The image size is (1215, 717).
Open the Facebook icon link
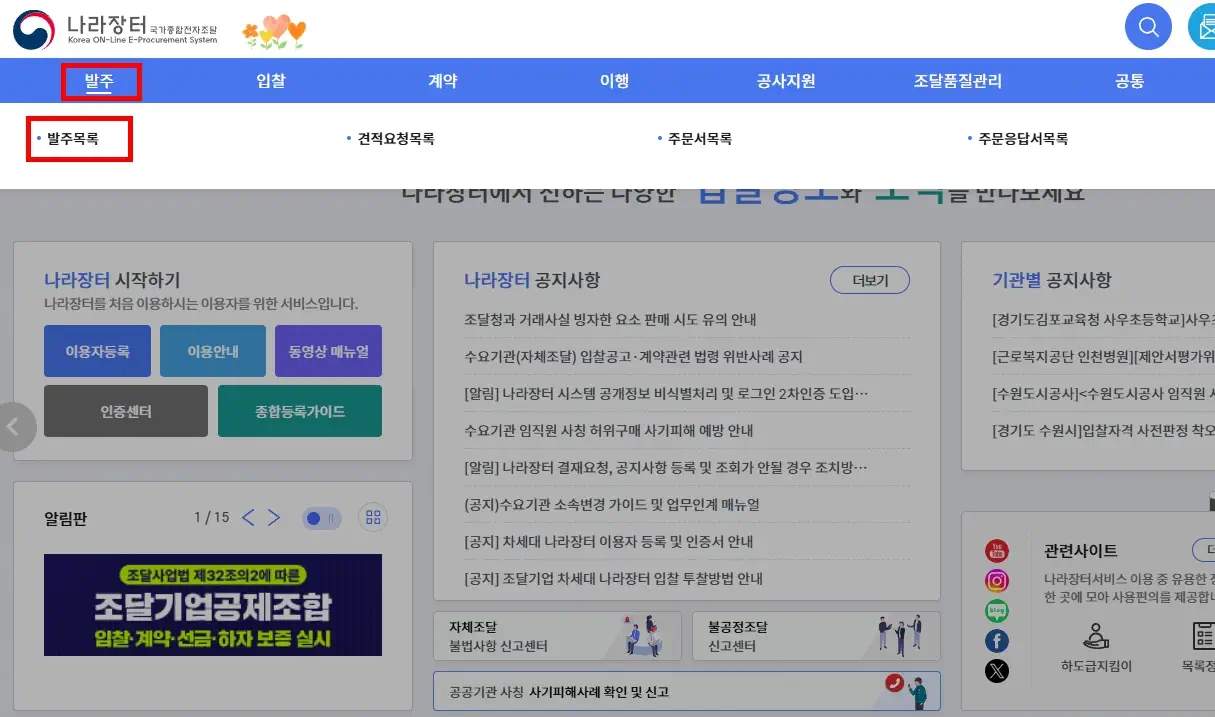point(997,641)
